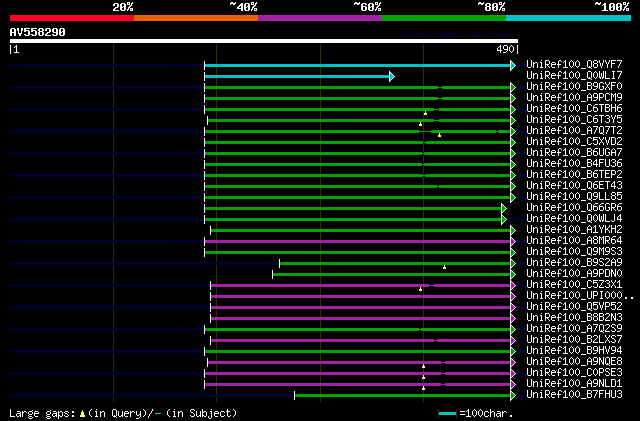Select the UniRef100_B8B2N3 label
The width and height of the screenshot is (640, 421).
tap(574, 318)
